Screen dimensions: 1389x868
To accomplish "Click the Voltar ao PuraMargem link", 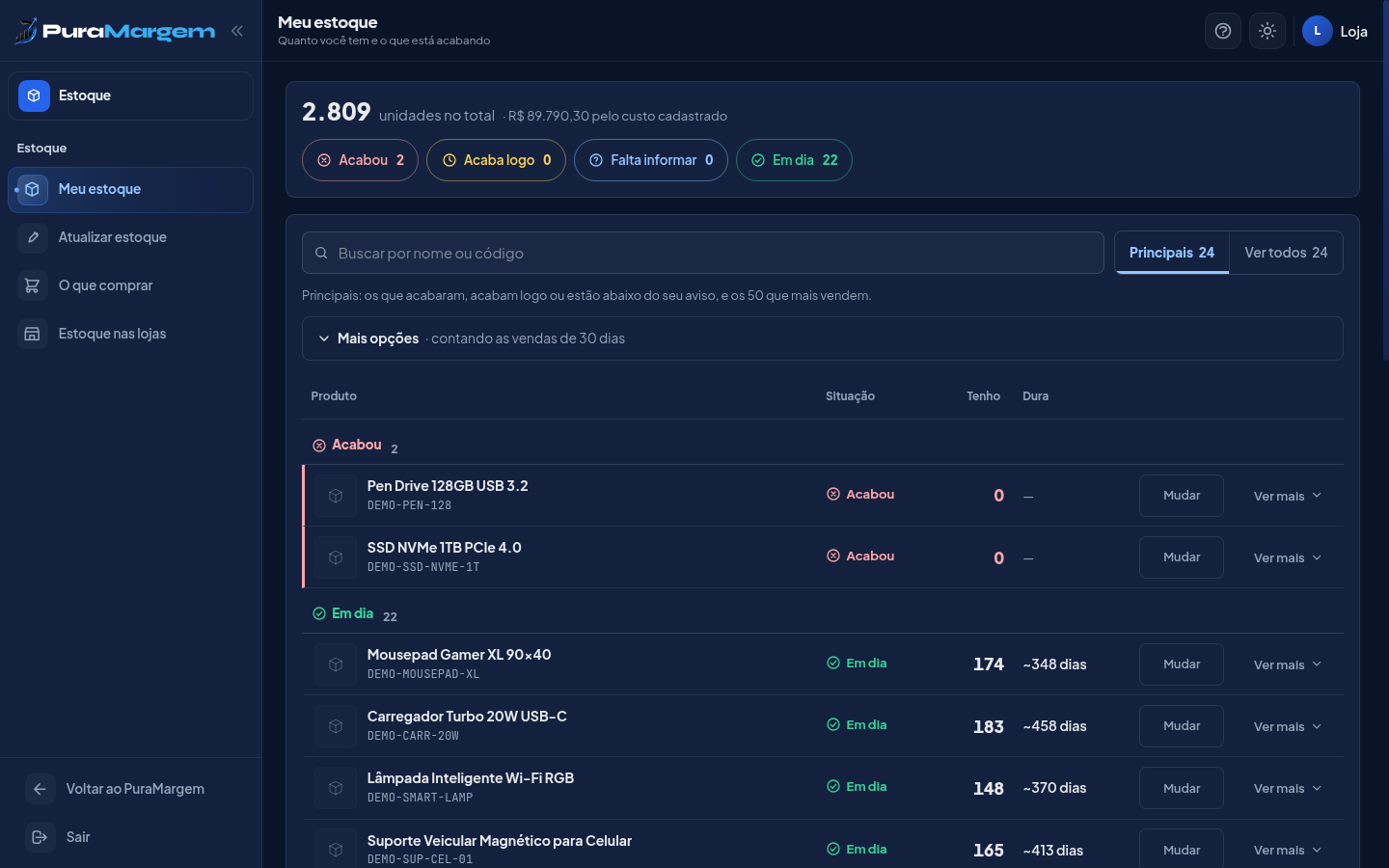I will 130,789.
